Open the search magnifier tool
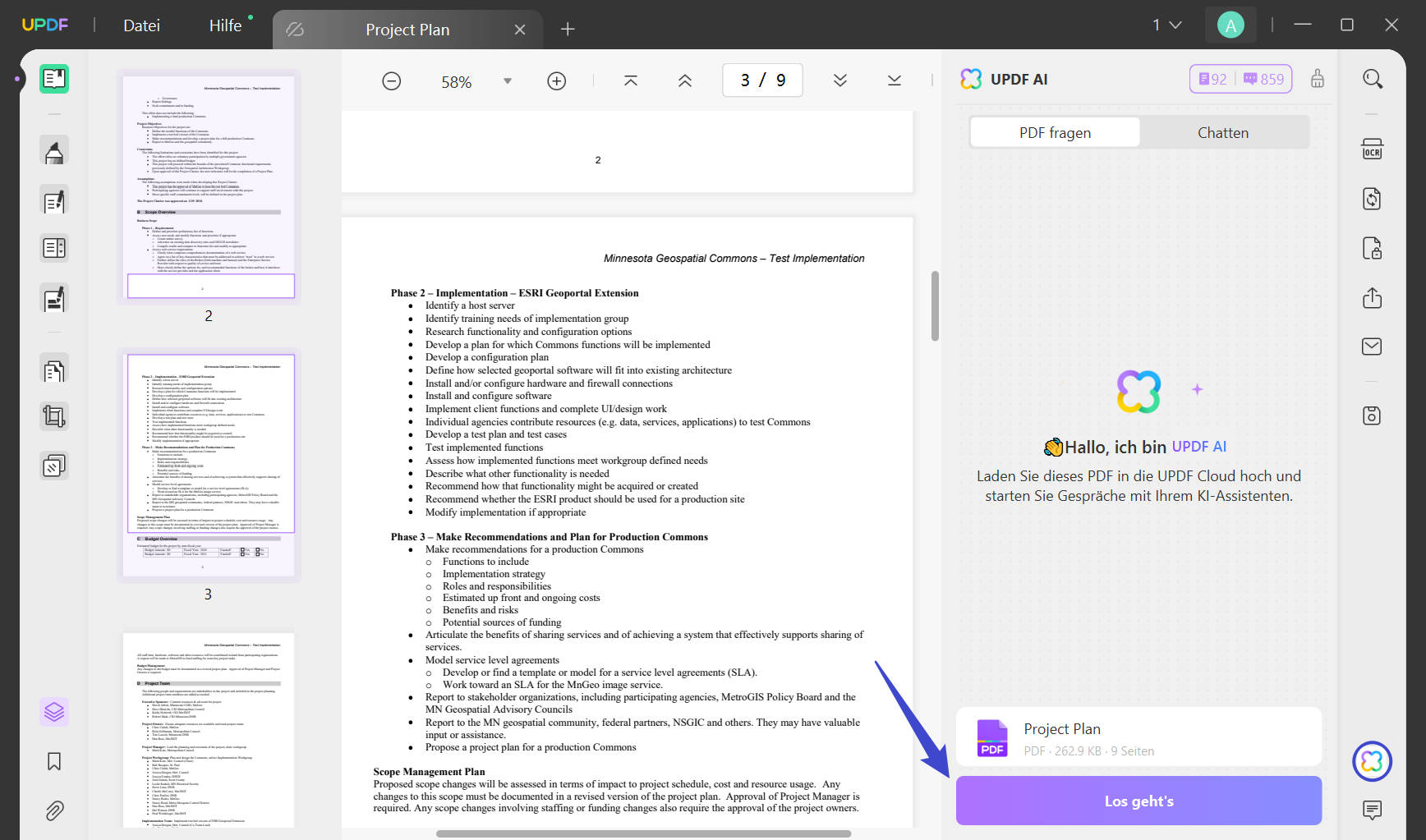1426x840 pixels. tap(1373, 79)
